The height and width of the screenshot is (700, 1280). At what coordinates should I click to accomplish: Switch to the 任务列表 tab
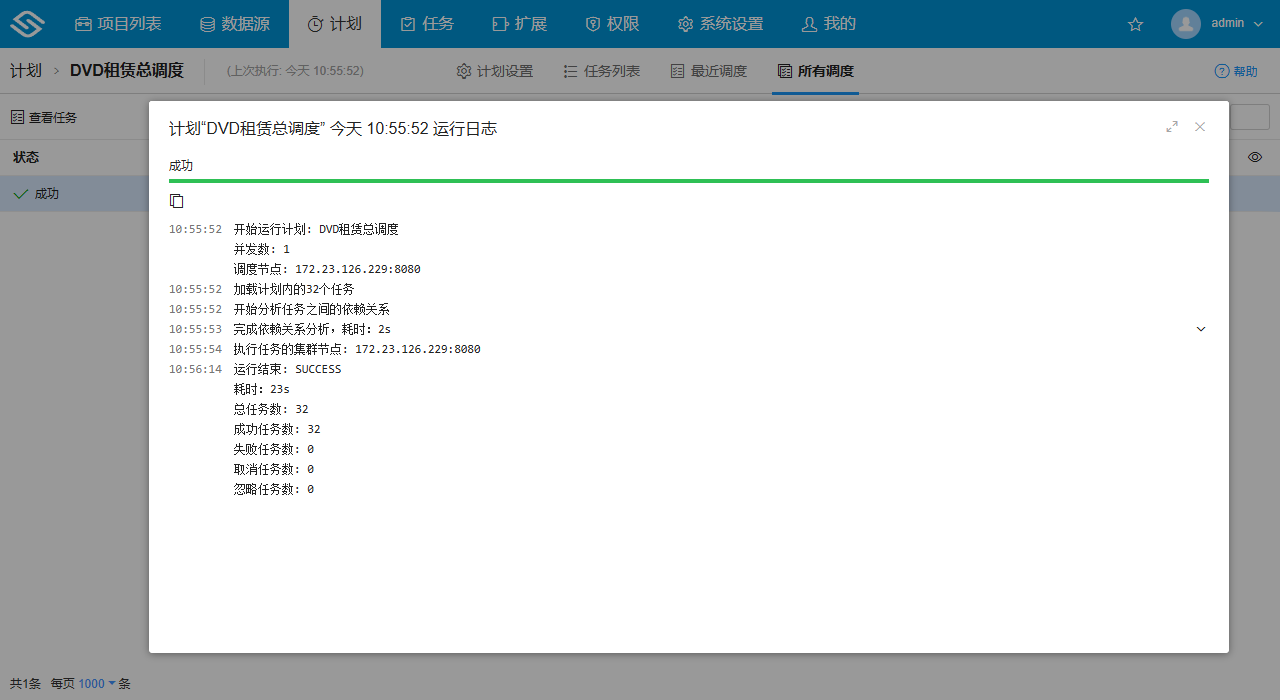coord(602,71)
